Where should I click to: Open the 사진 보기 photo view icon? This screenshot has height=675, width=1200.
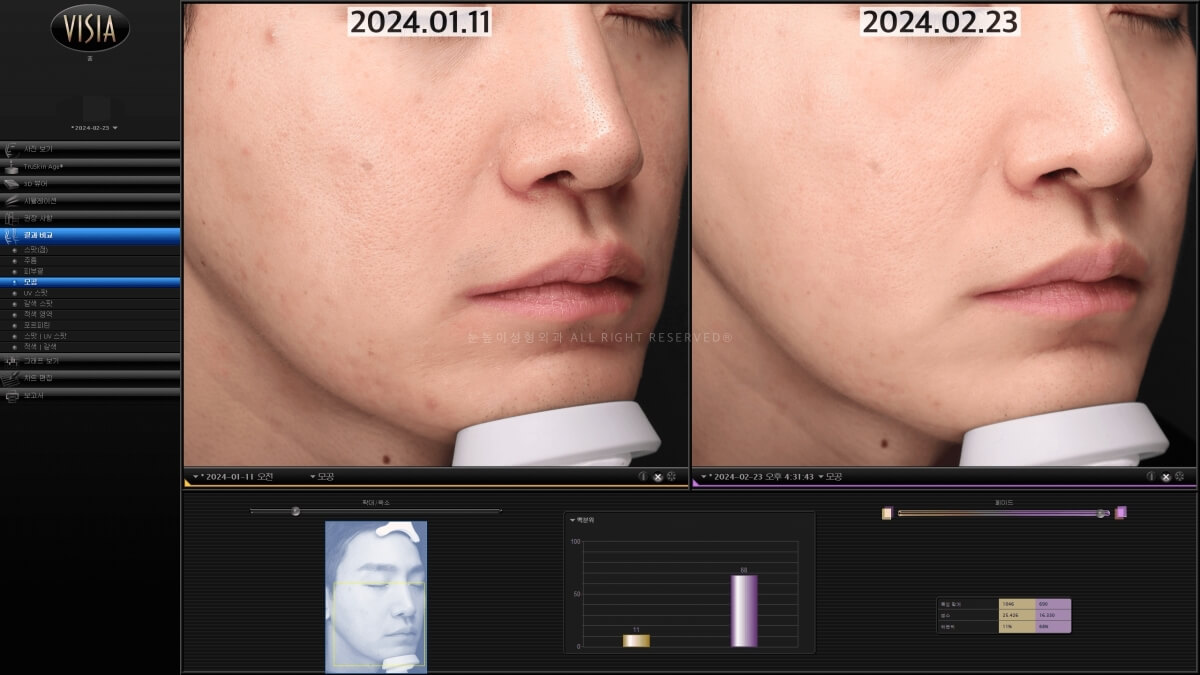pyautogui.click(x=11, y=149)
